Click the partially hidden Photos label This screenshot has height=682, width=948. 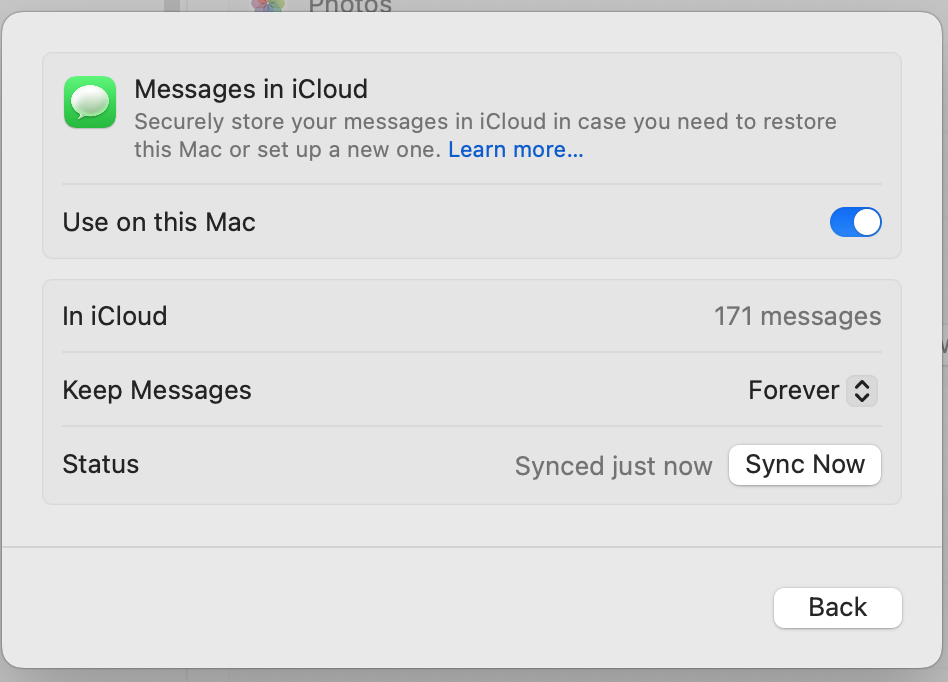350,5
